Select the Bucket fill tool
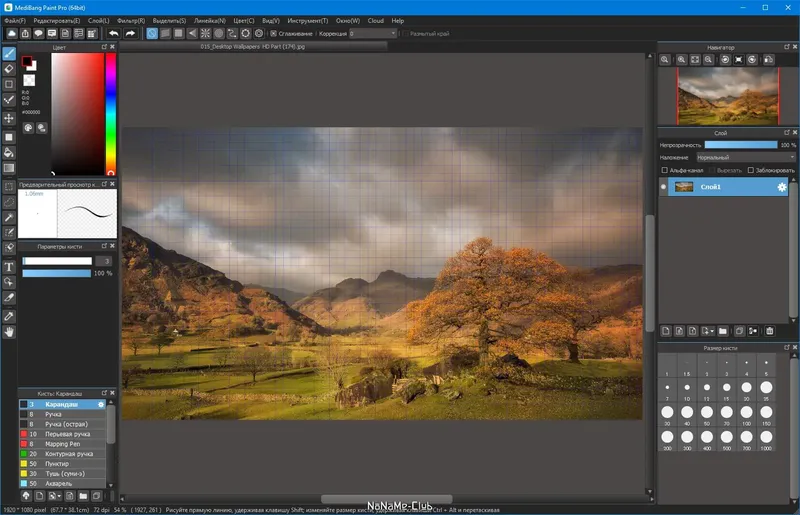This screenshot has width=800, height=515. [x=9, y=153]
